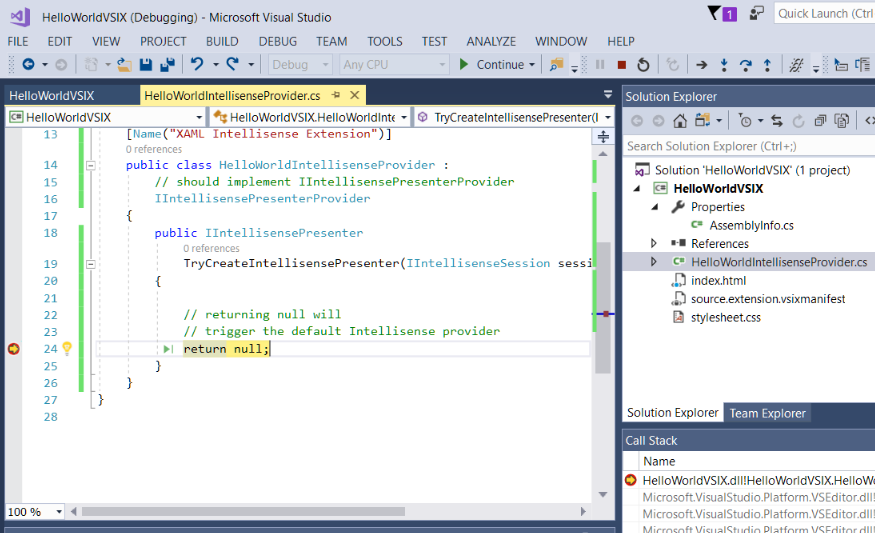
Task: Pin the HelloWorldIntellisenseProvider.cs tab
Action: [335, 95]
